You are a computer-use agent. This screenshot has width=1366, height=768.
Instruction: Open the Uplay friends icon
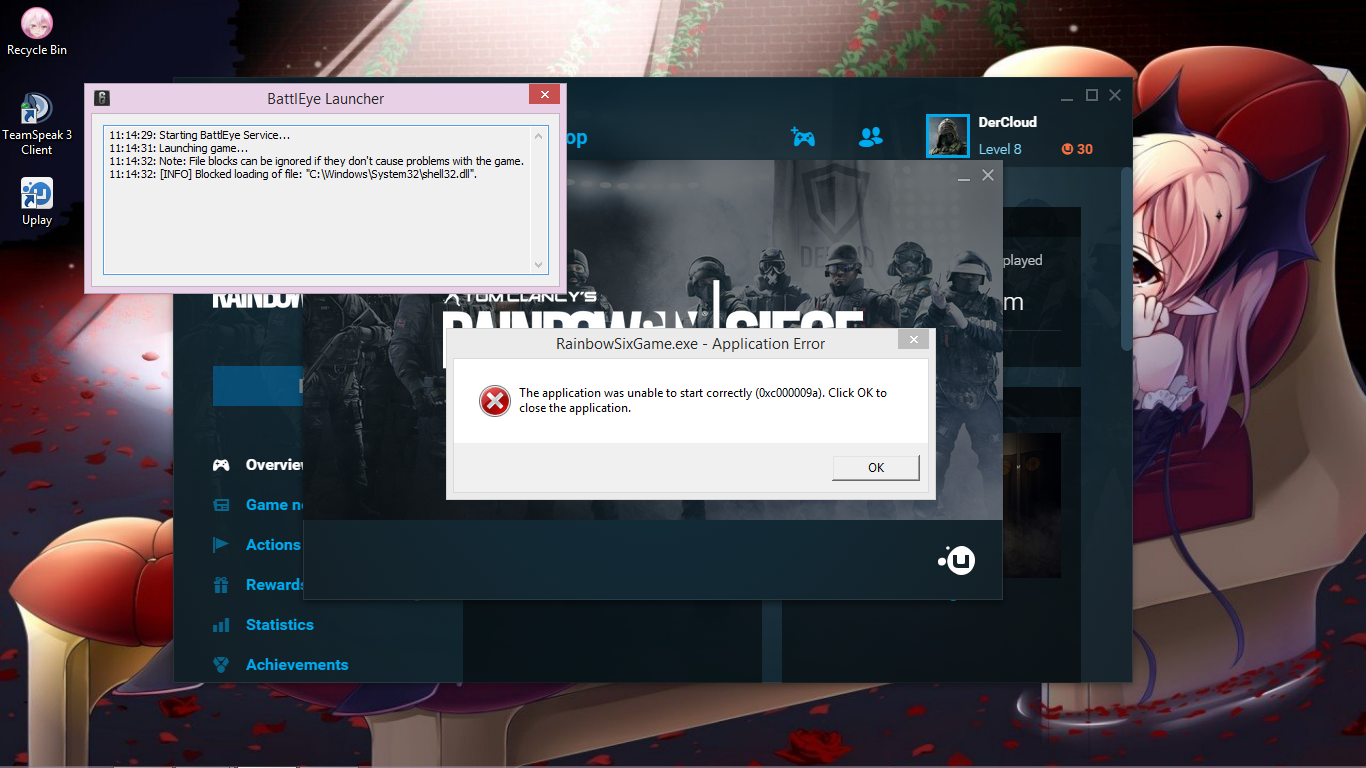click(x=871, y=136)
